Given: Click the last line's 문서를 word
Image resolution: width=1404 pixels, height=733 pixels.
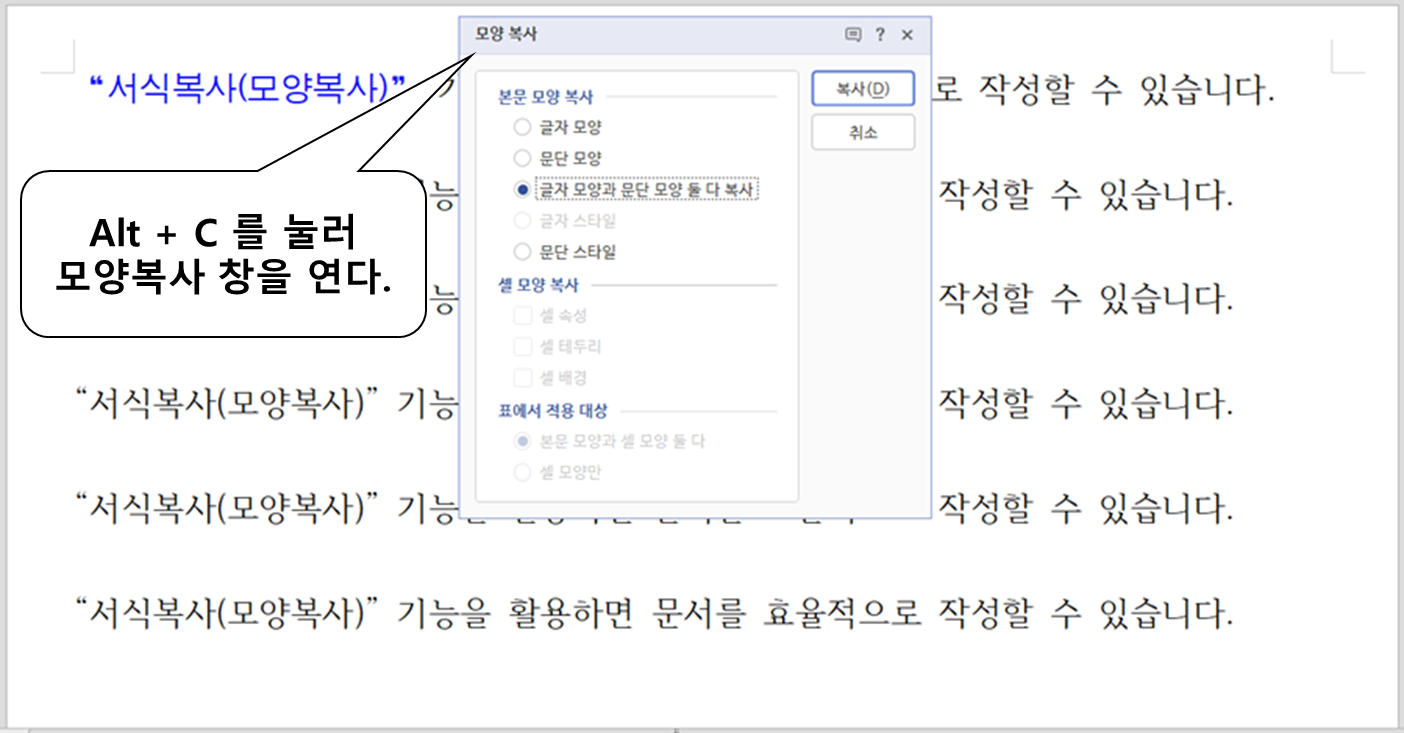Looking at the screenshot, I should click(698, 611).
